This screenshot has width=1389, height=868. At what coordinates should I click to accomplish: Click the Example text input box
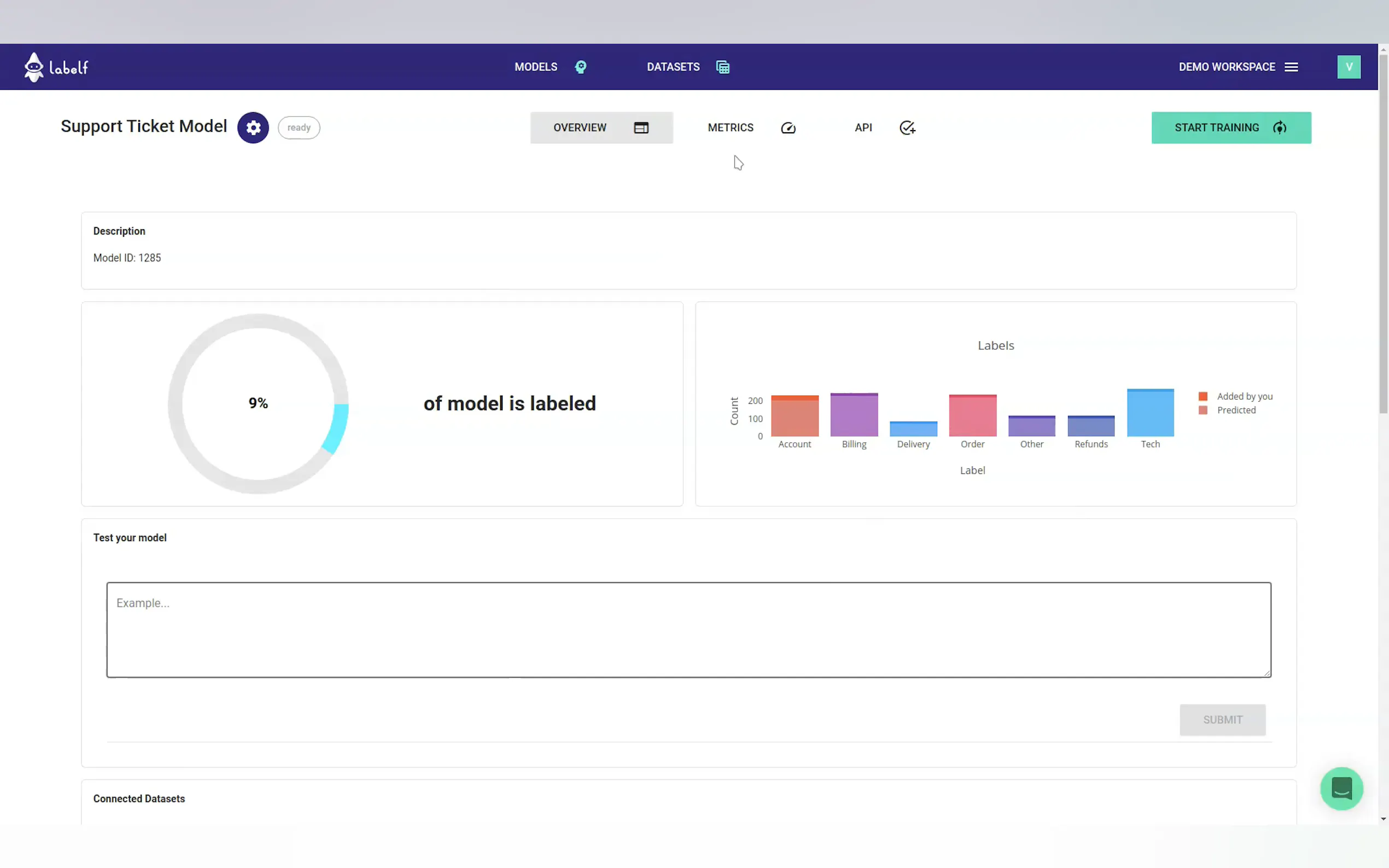click(x=688, y=630)
